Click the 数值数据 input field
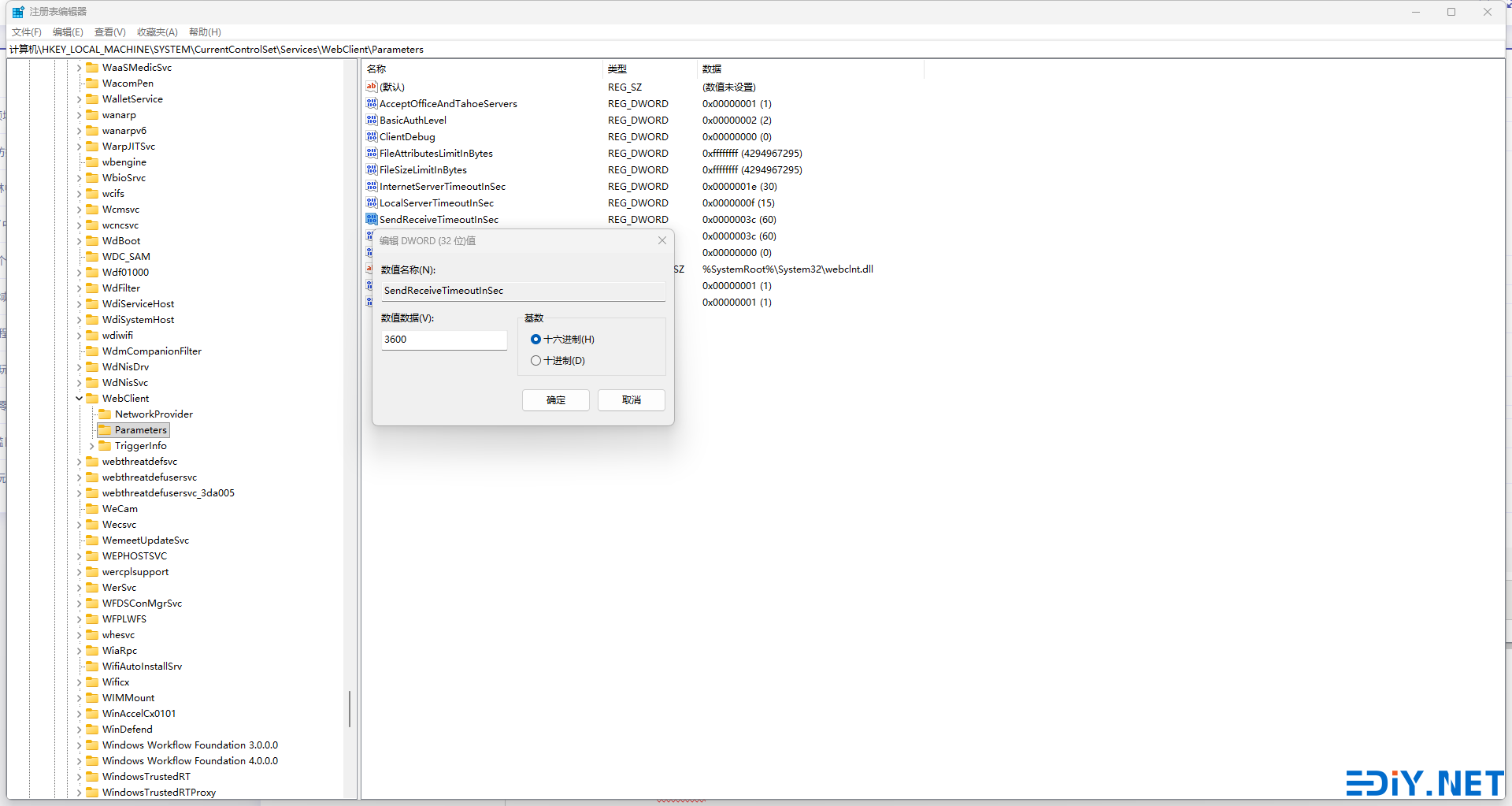This screenshot has height=806, width=1512. (x=443, y=340)
